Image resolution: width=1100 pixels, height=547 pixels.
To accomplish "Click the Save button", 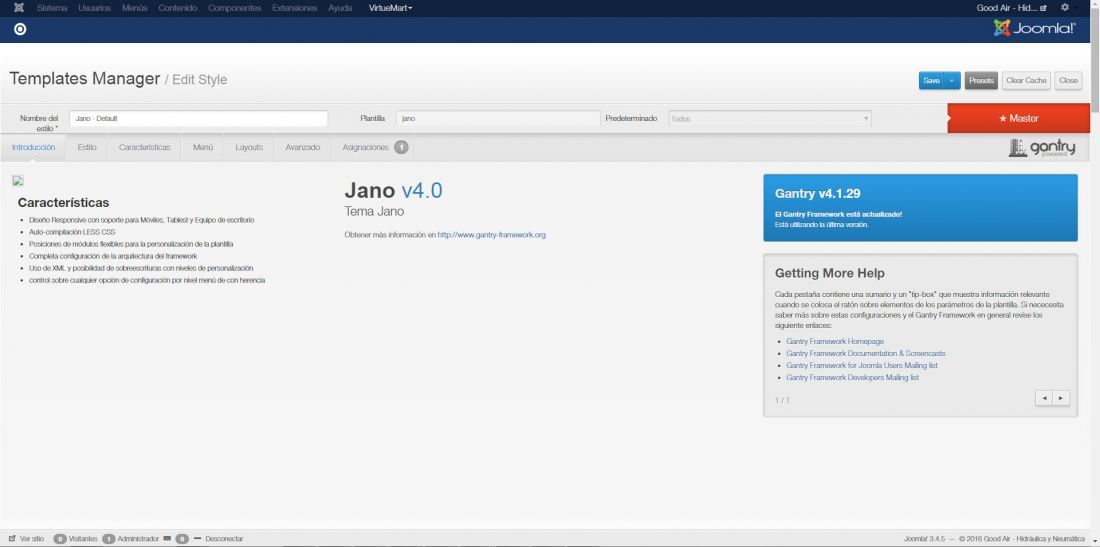I will tap(932, 81).
